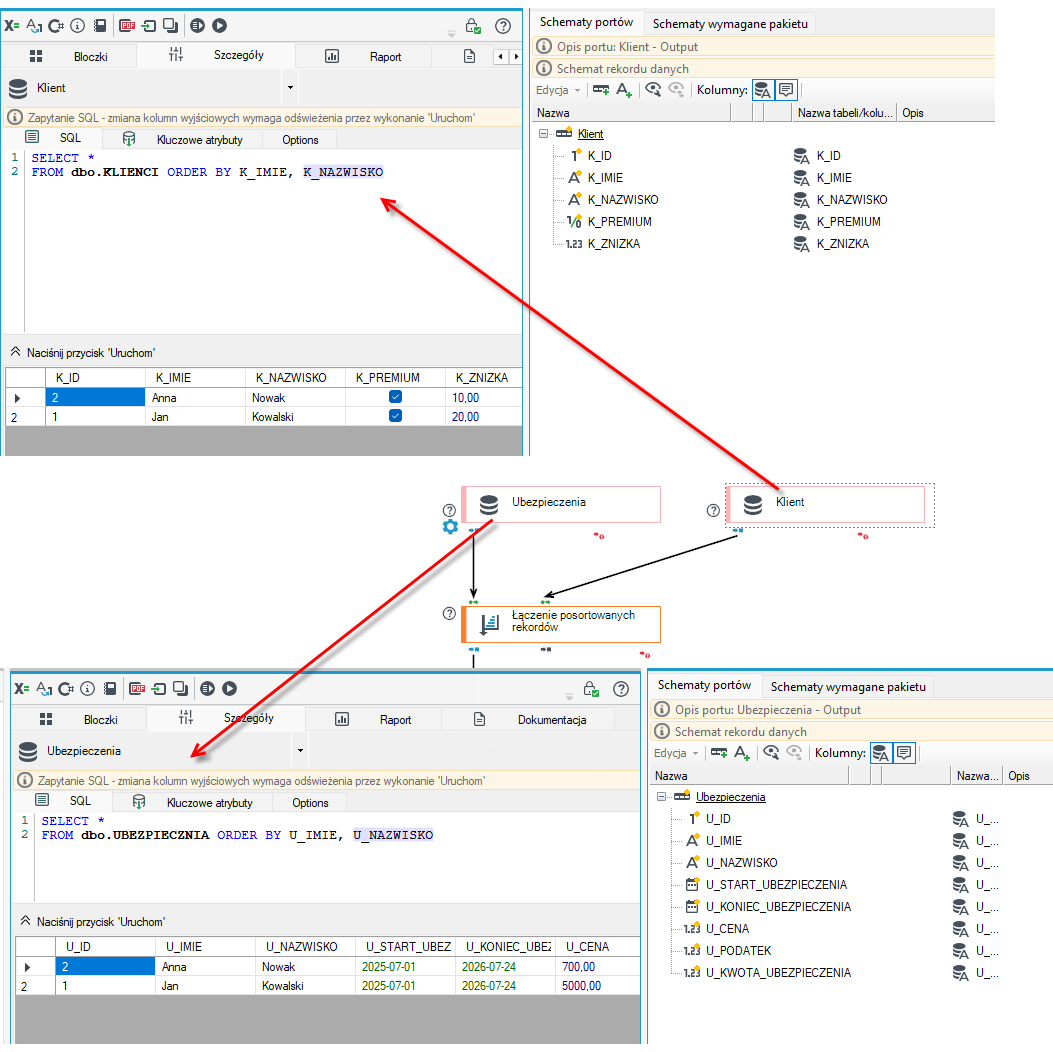The image size is (1053, 1052).
Task: Click the question mark beside Łączenie posortowanych rekordów block
Action: click(x=449, y=614)
